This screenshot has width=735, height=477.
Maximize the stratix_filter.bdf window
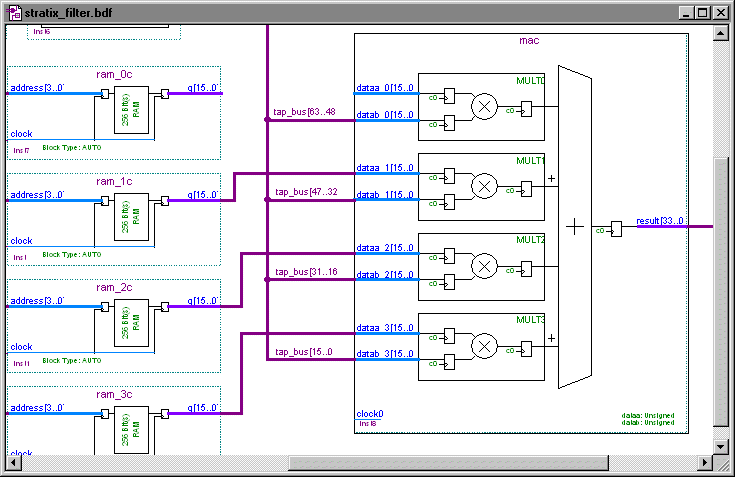pyautogui.click(x=702, y=12)
